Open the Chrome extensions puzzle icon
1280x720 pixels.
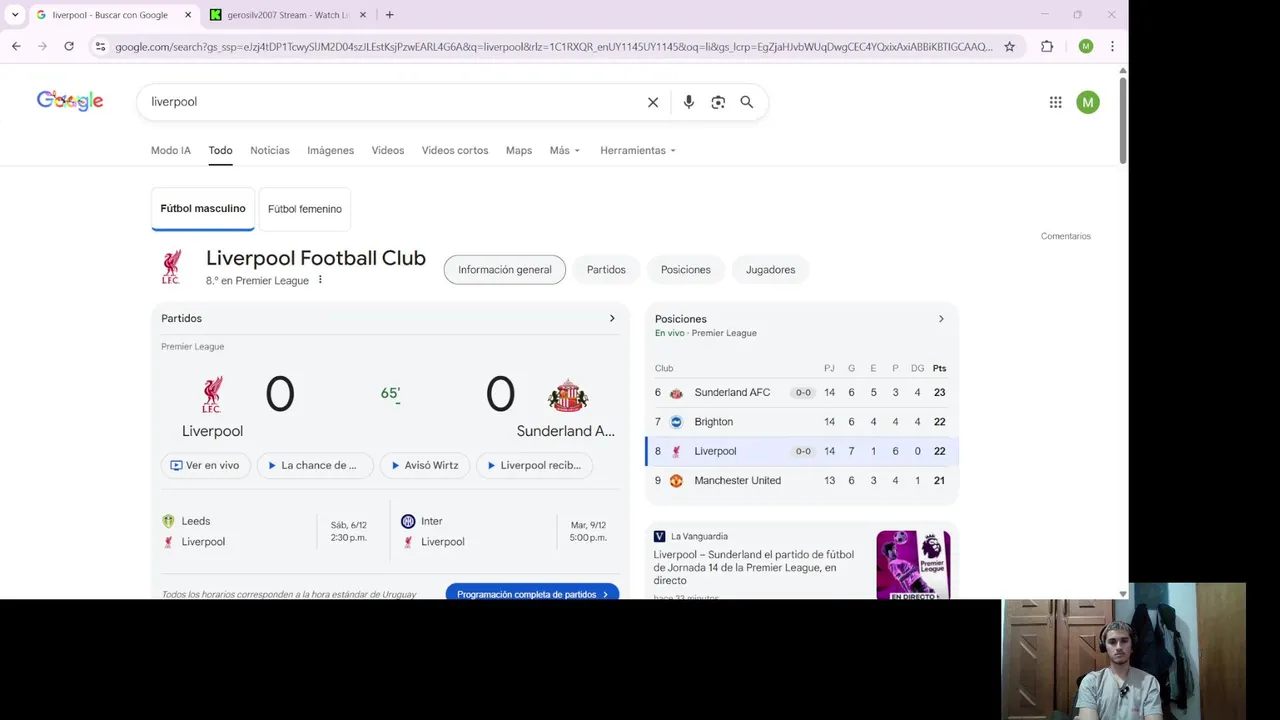[1047, 46]
